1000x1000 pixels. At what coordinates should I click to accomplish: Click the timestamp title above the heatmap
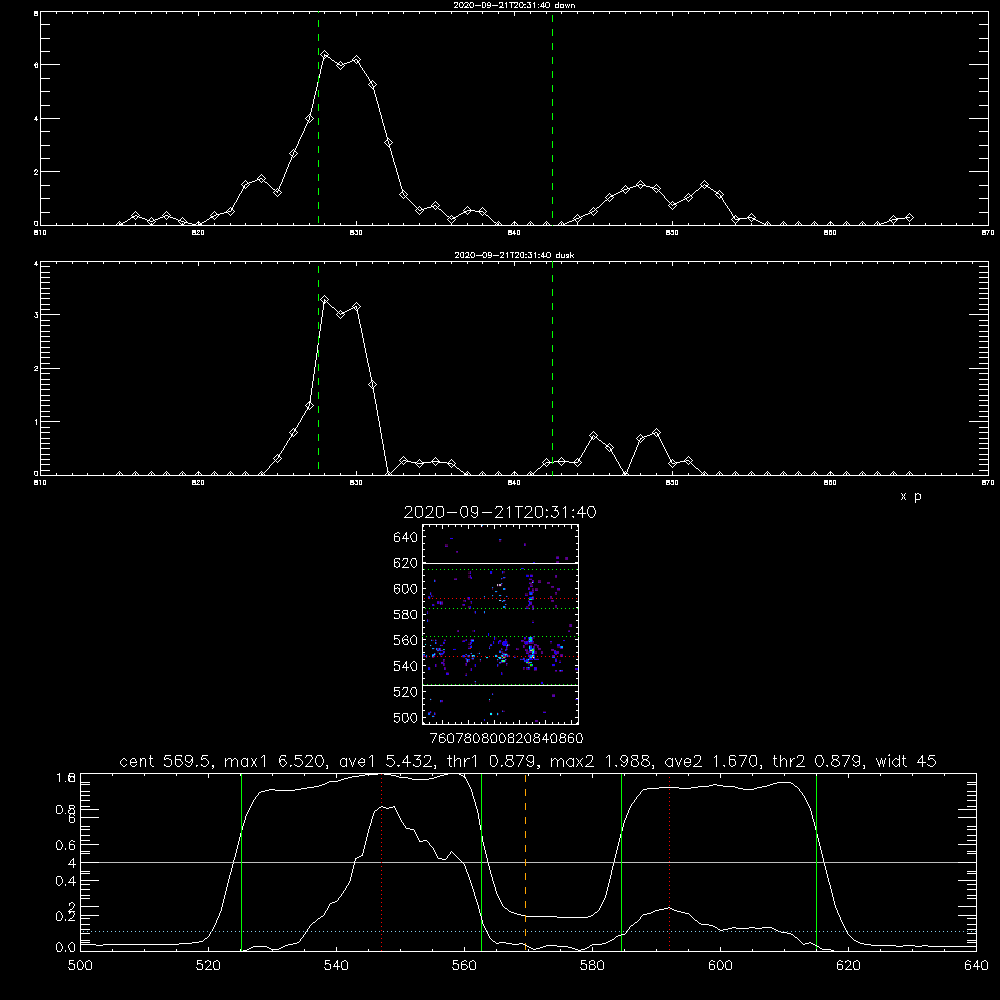pyautogui.click(x=500, y=512)
